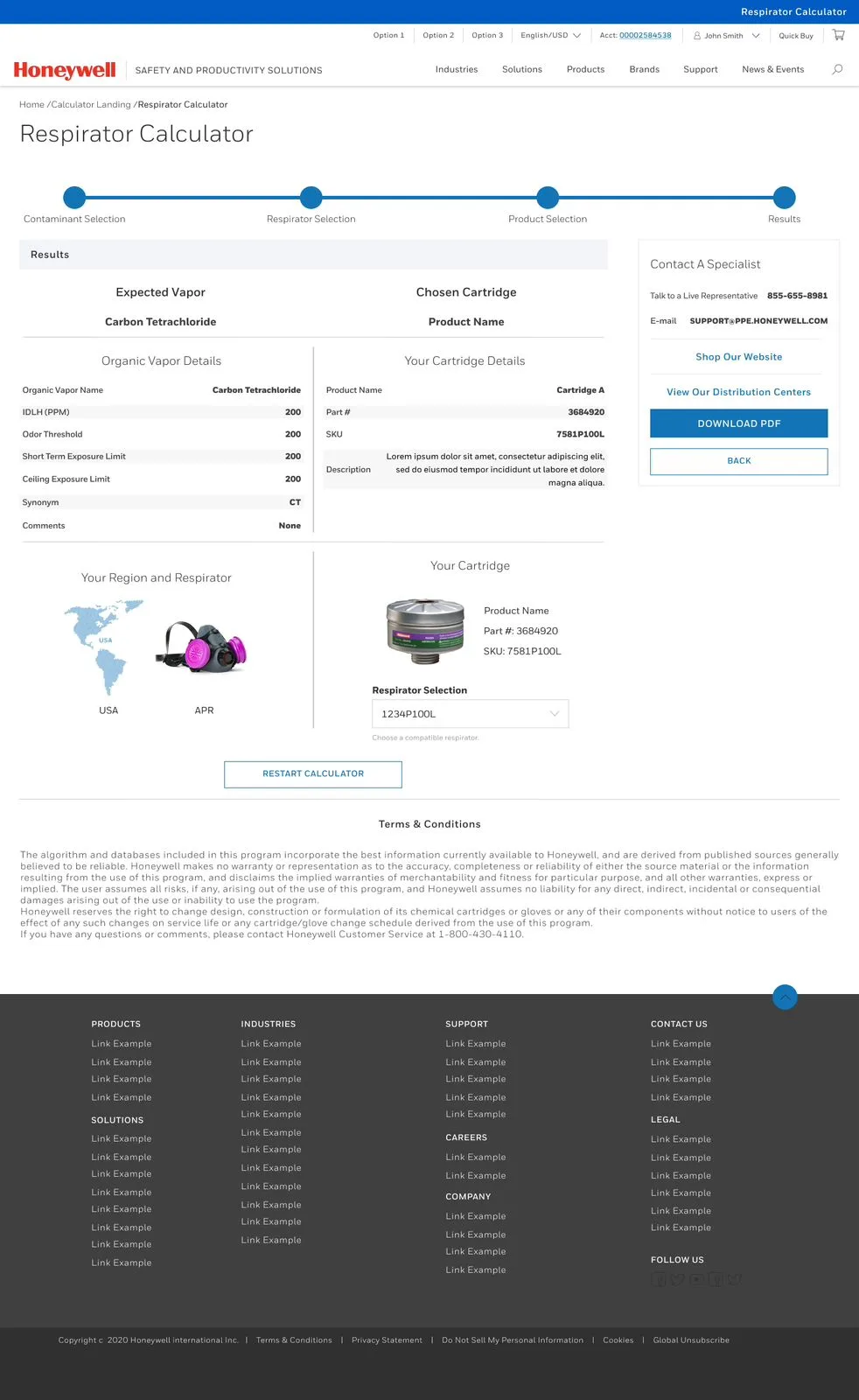Click the account number 00002584538 link
The width and height of the screenshot is (859, 1400).
646,36
